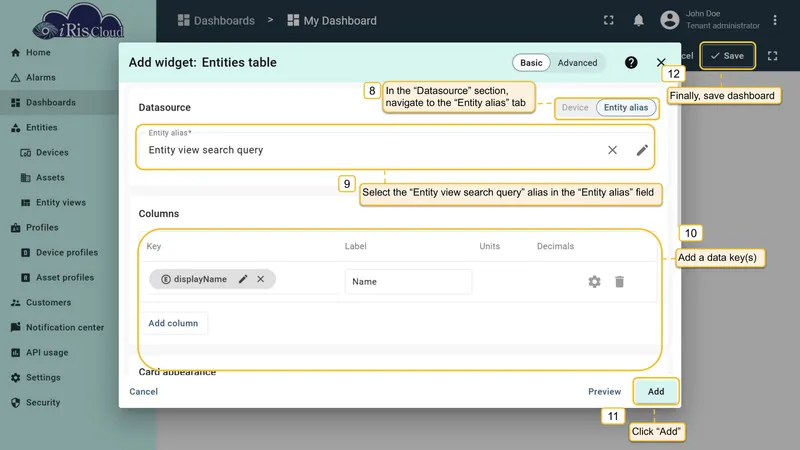Click the My Dashboard breadcrumb
This screenshot has width=800, height=450.
[332, 20]
